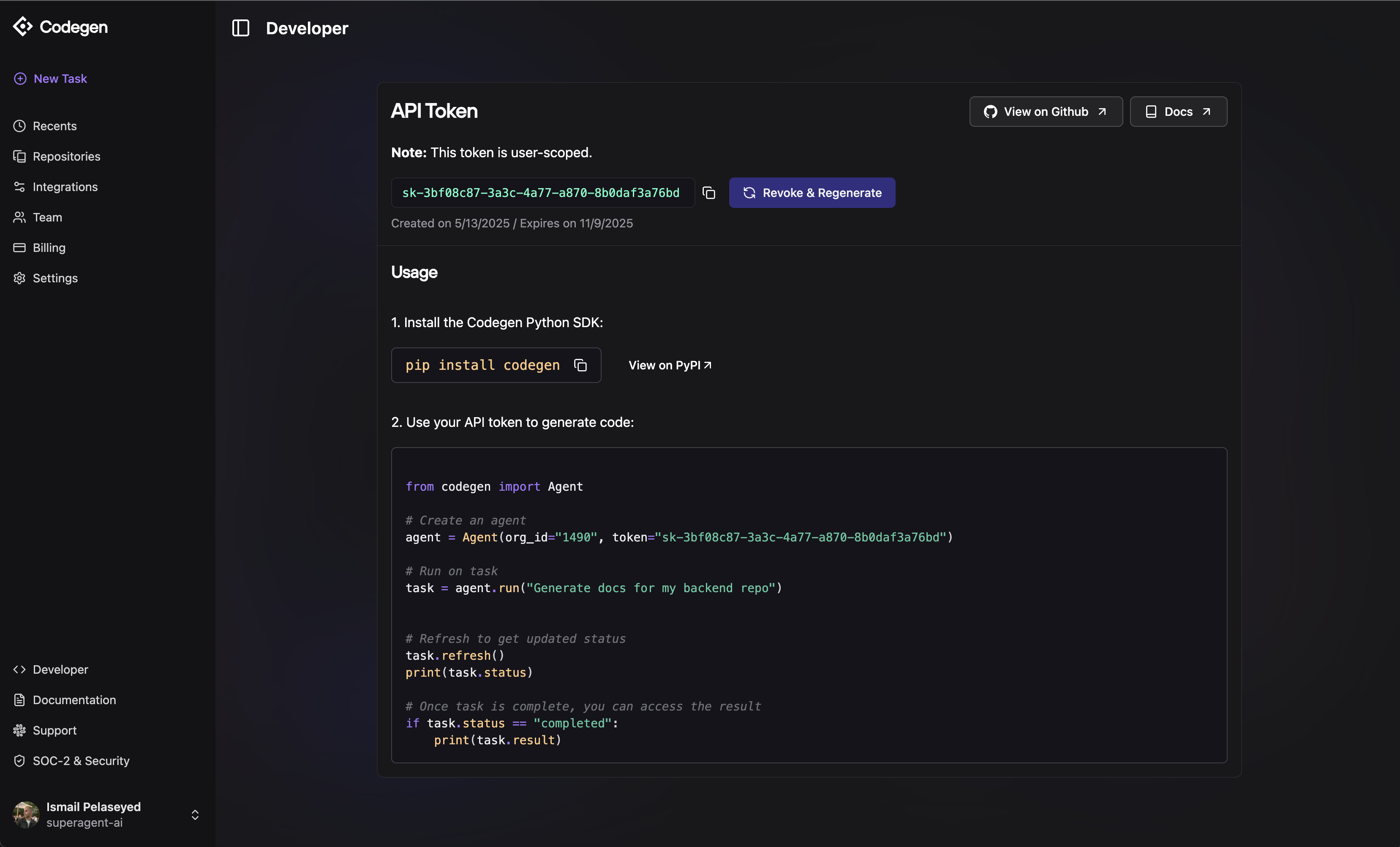Click the Codegen logo icon
The image size is (1400, 847).
[23, 26]
